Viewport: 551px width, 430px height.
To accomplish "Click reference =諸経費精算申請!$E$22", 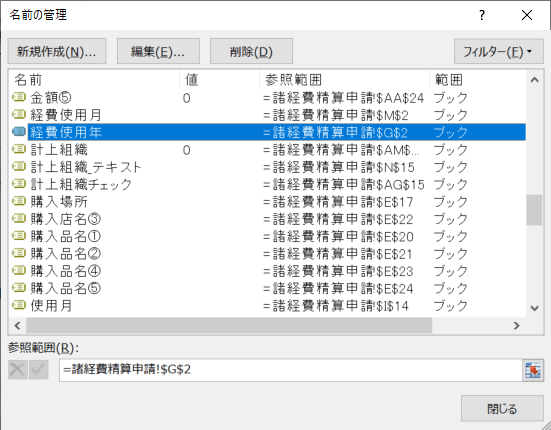I will [x=338, y=219].
